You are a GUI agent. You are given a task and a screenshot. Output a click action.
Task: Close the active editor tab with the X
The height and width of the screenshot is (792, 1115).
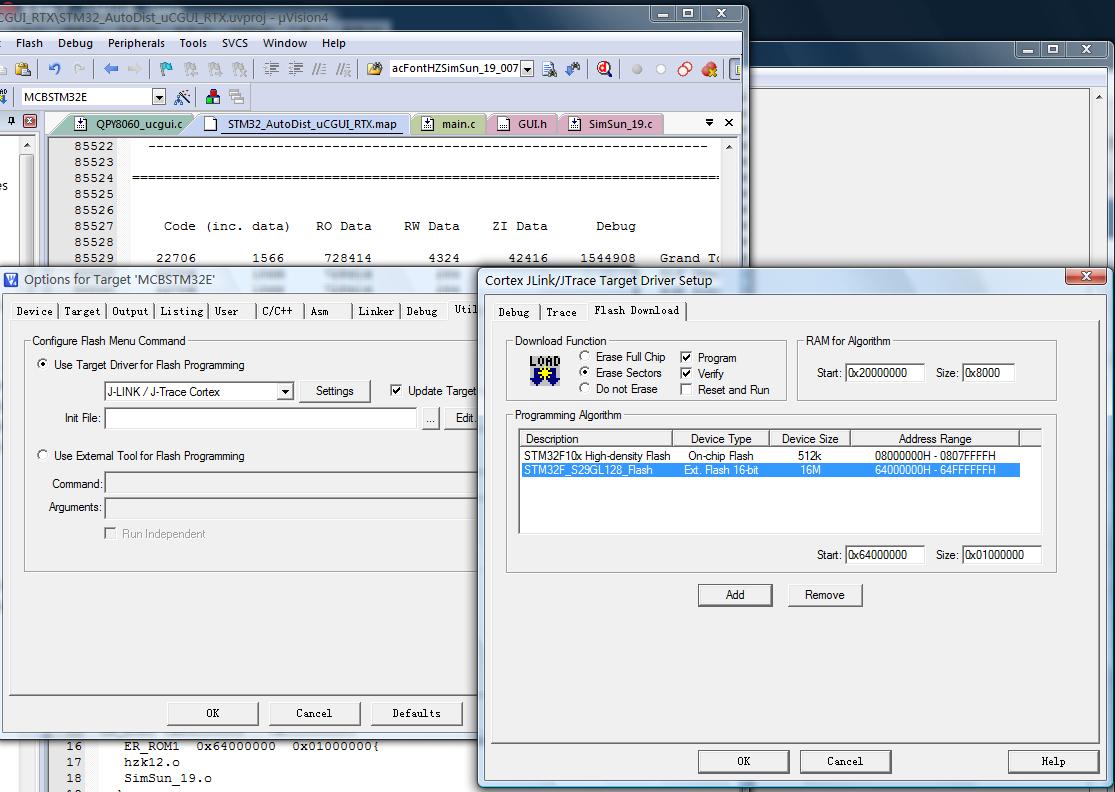[x=729, y=122]
